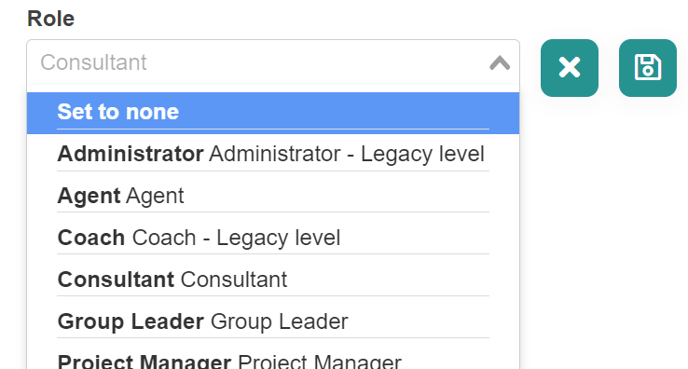688x369 pixels.
Task: Click the grey Consultant placeholder text
Action: point(93,63)
